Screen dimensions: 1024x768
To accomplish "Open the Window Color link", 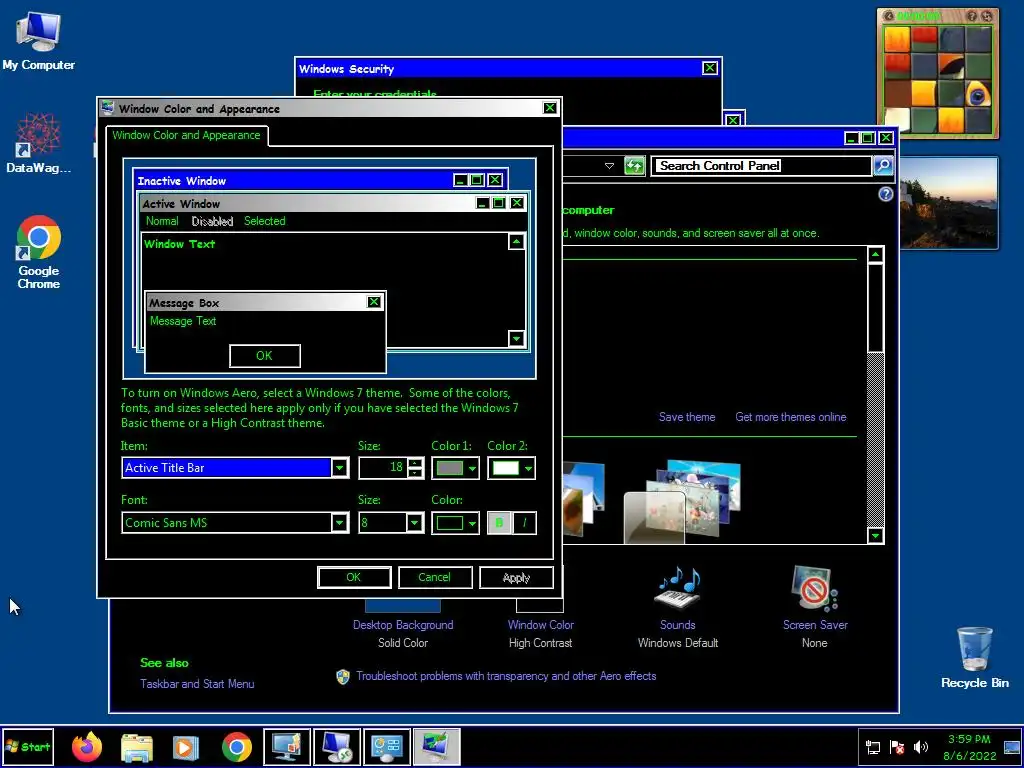I will [541, 625].
